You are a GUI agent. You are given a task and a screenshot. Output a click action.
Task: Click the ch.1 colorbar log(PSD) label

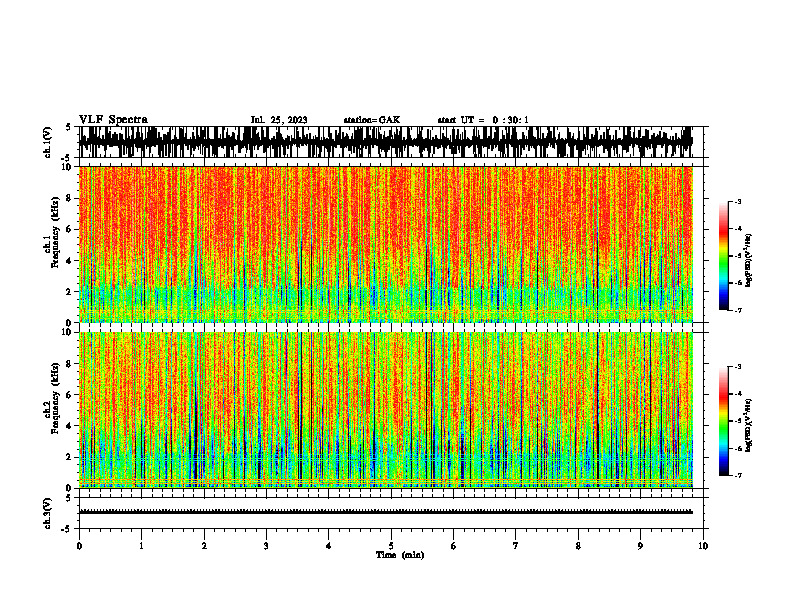pyautogui.click(x=749, y=261)
